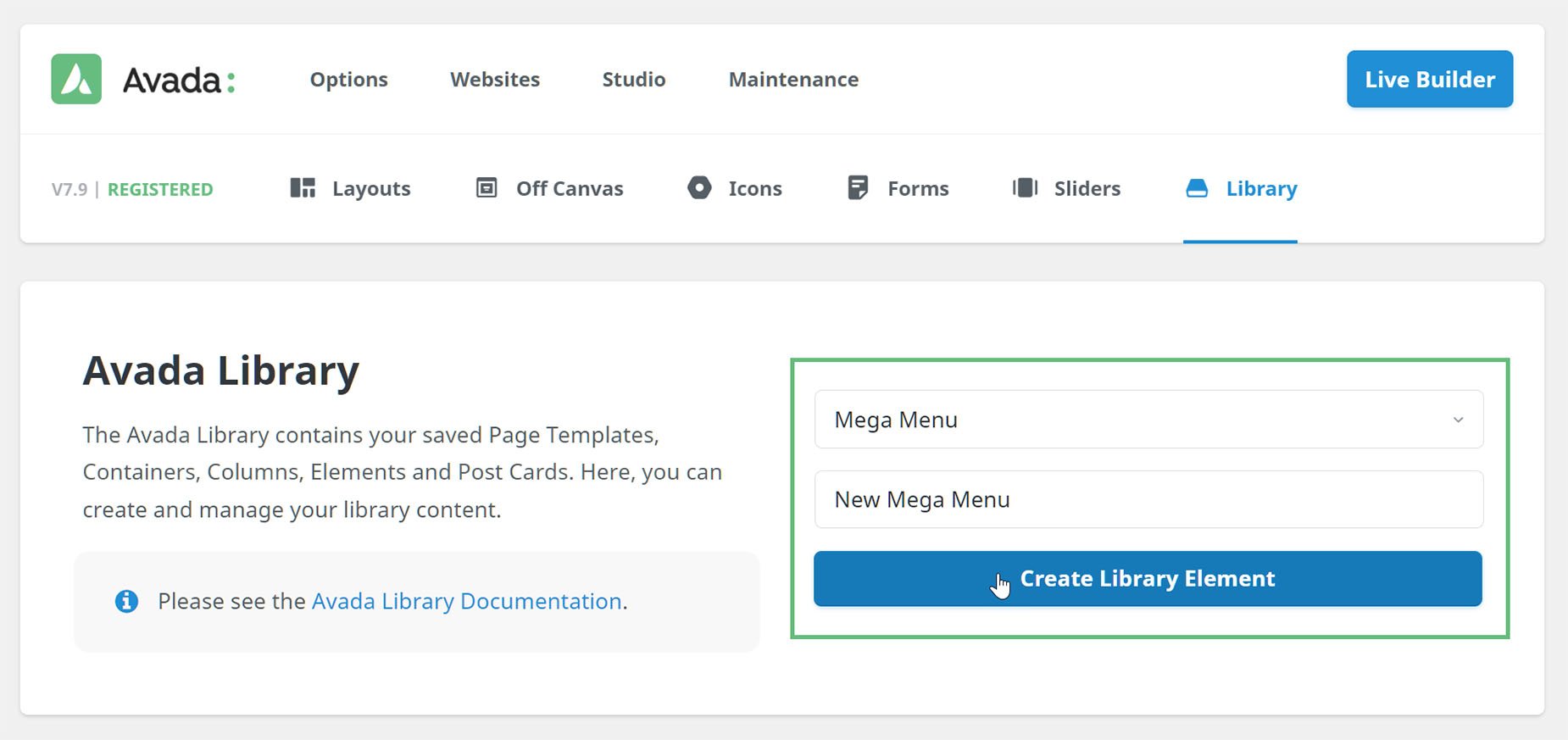
Task: Go to the Icons tab
Action: pos(735,188)
